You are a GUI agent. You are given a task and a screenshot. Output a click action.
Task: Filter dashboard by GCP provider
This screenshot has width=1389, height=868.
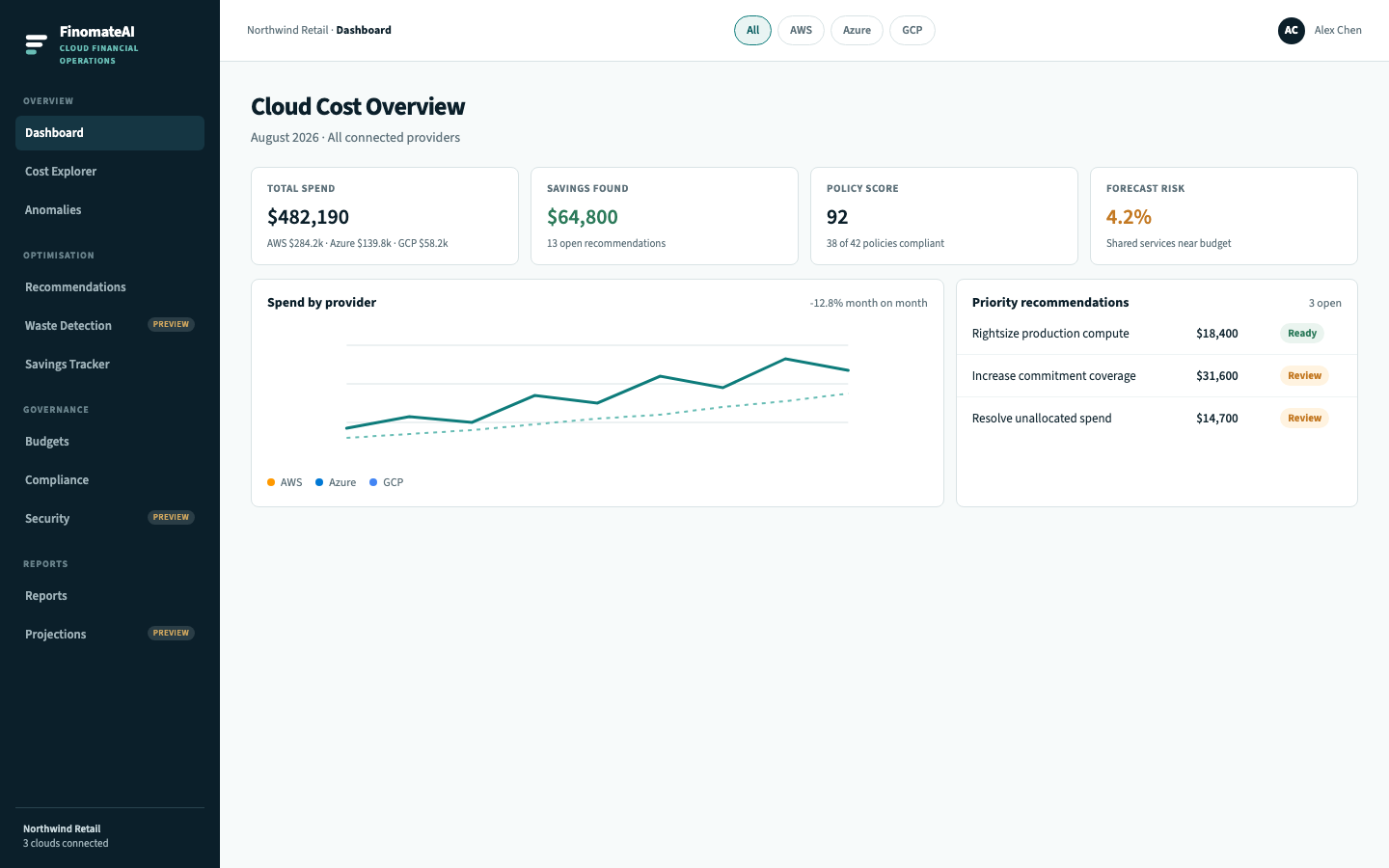912,31
